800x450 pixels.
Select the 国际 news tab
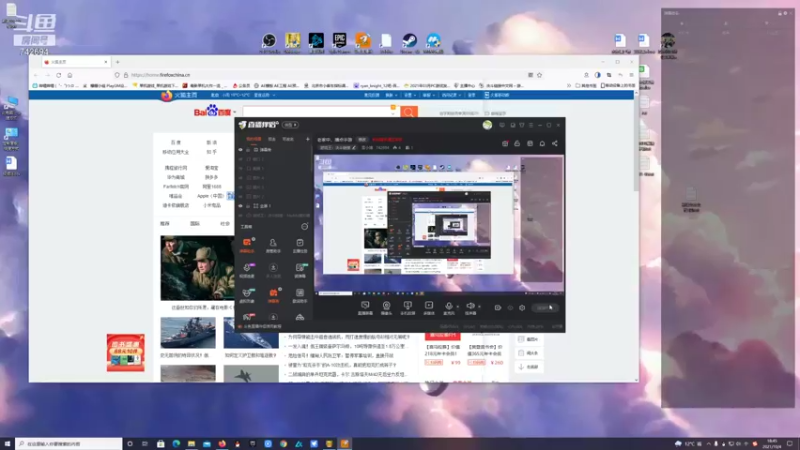pos(195,223)
